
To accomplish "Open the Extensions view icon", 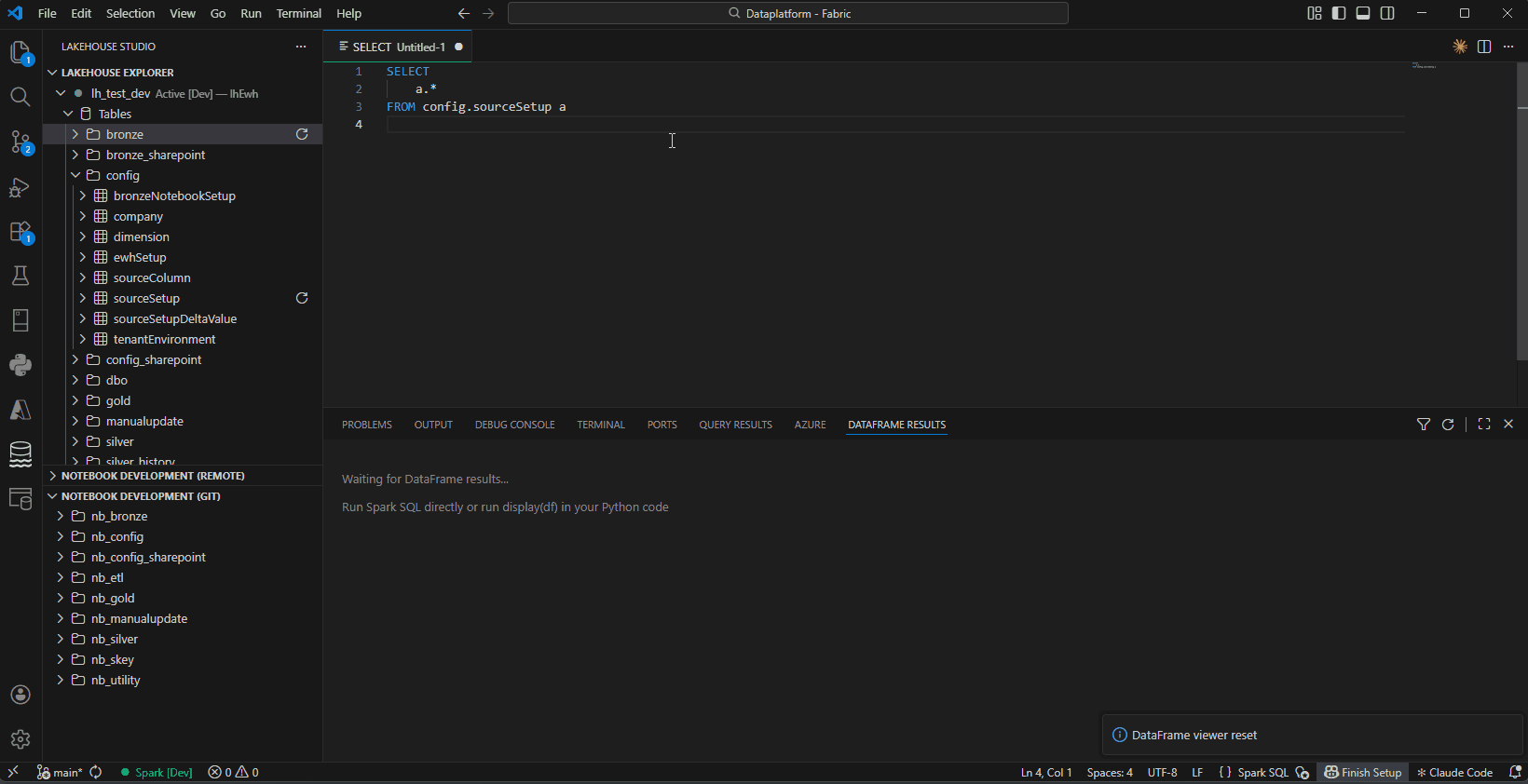I will pyautogui.click(x=20, y=232).
